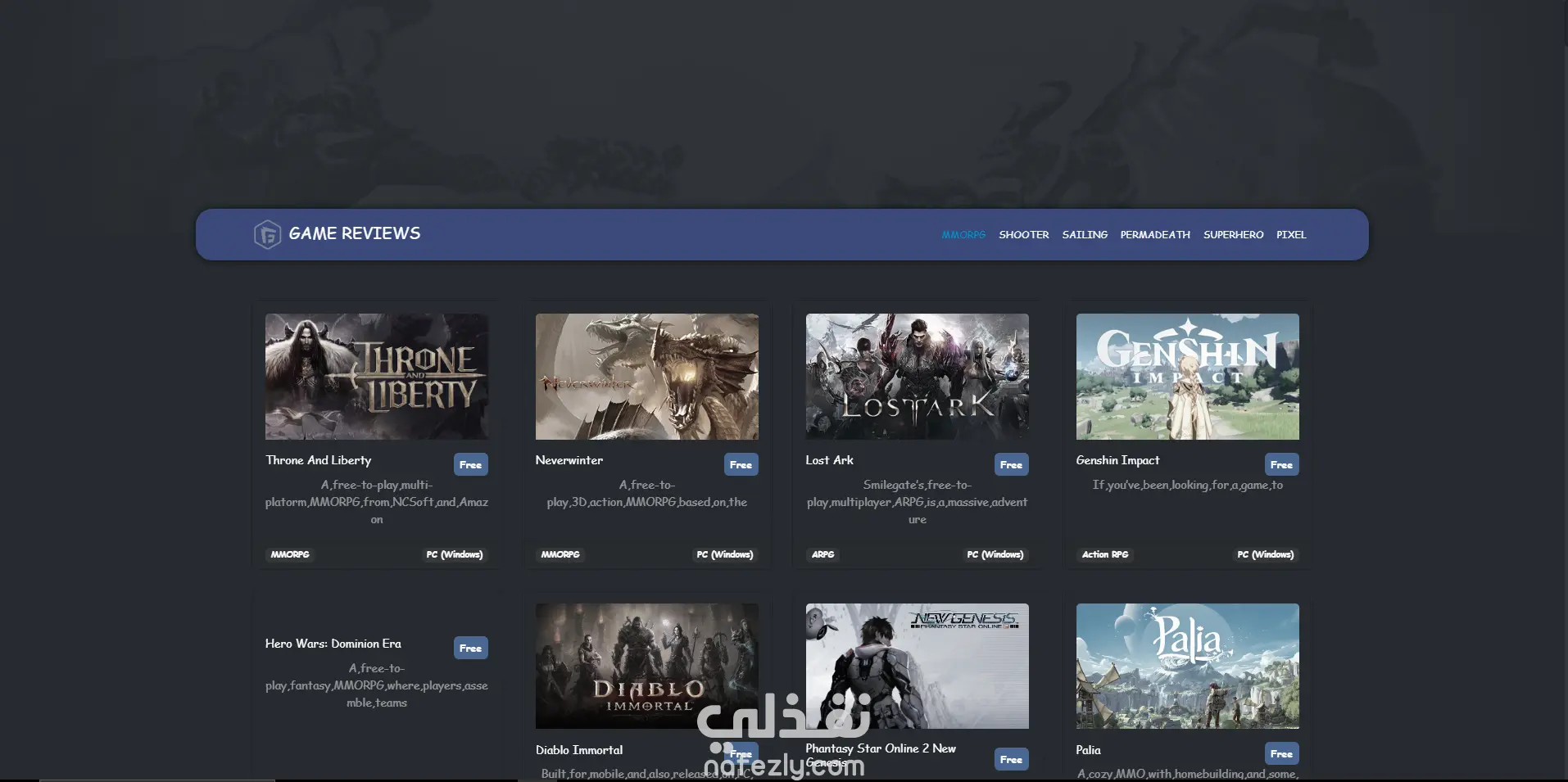Click the Free badge on Neverwinter
Image resolution: width=1568 pixels, height=782 pixels.
[x=741, y=464]
